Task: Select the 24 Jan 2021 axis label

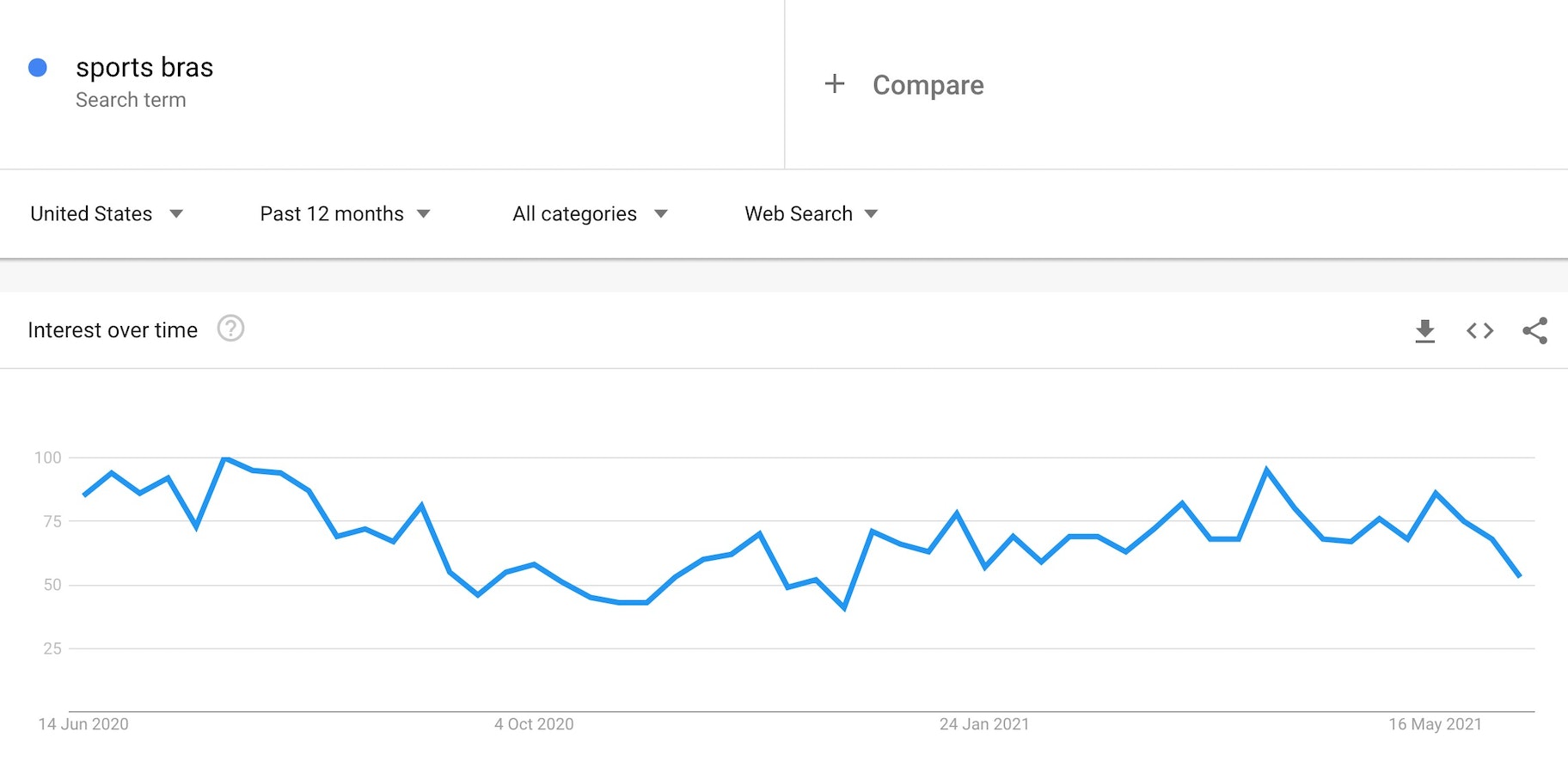Action: pos(984,724)
